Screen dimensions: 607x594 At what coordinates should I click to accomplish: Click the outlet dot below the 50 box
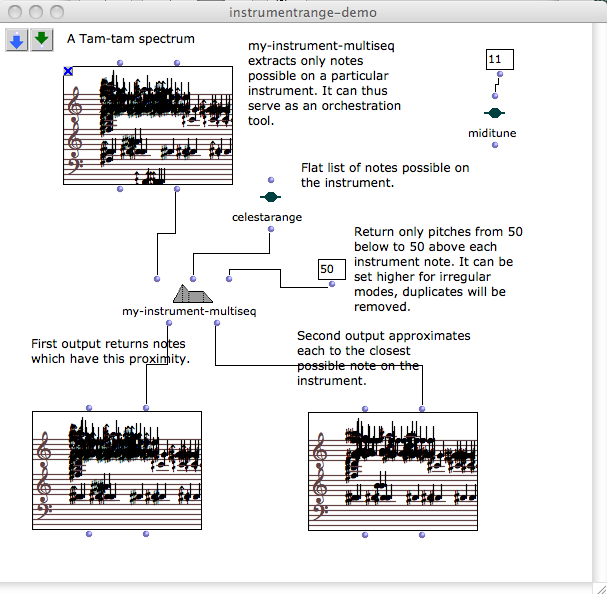tap(331, 287)
